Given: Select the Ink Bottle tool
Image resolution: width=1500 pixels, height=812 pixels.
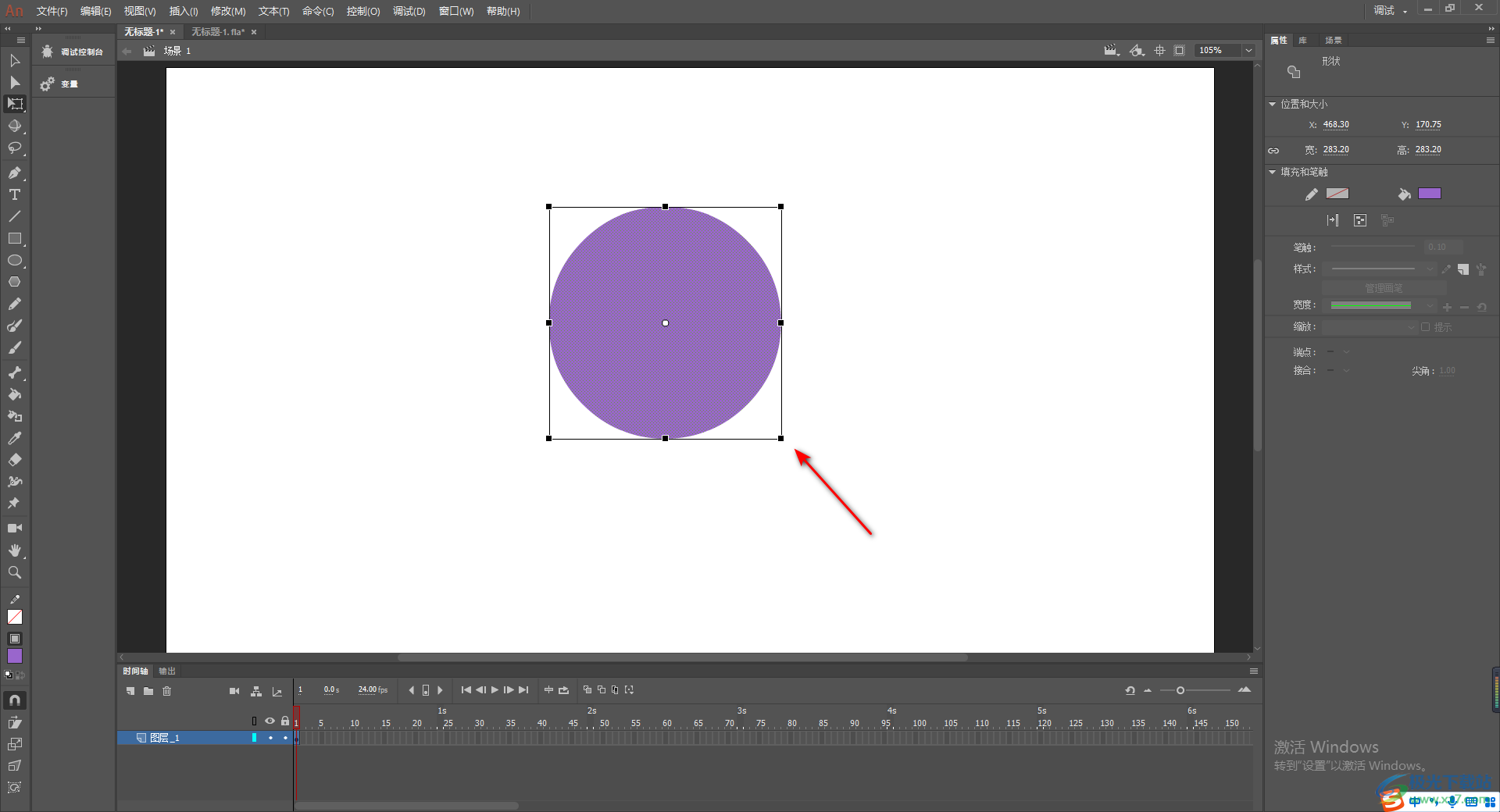Looking at the screenshot, I should [15, 416].
